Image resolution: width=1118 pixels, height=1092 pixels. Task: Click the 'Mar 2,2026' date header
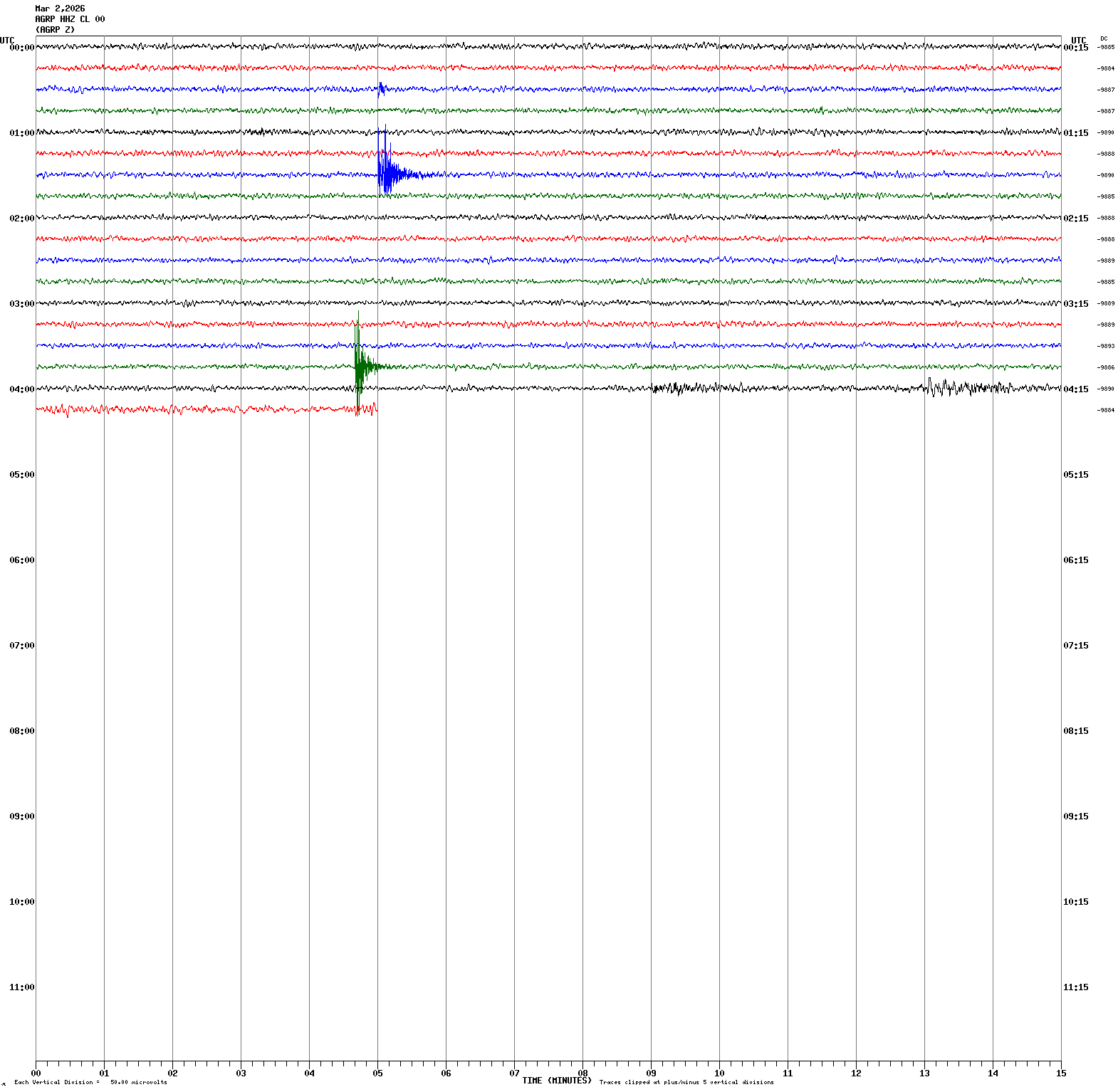60,9
